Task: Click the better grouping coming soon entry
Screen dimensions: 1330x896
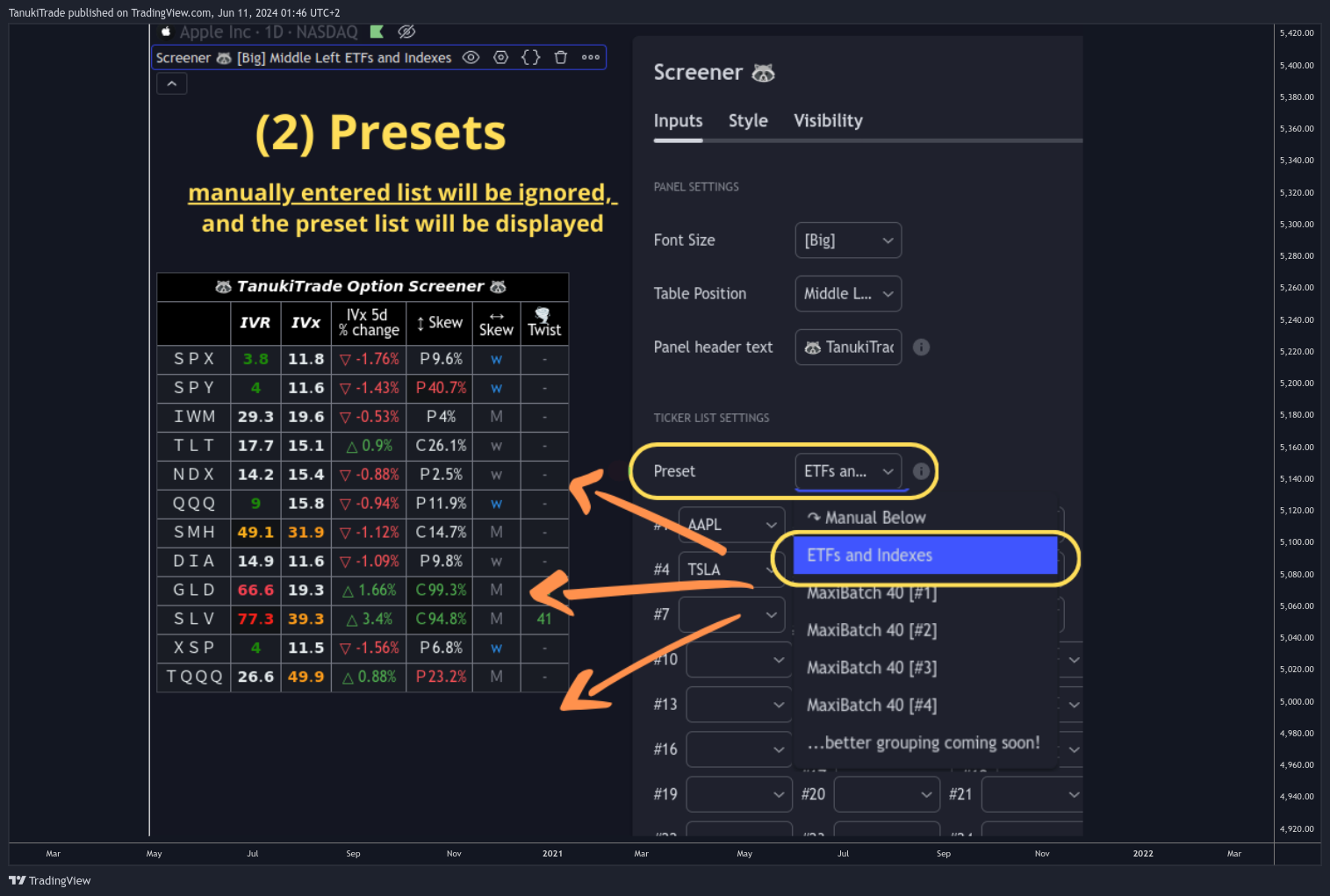Action: (x=925, y=743)
